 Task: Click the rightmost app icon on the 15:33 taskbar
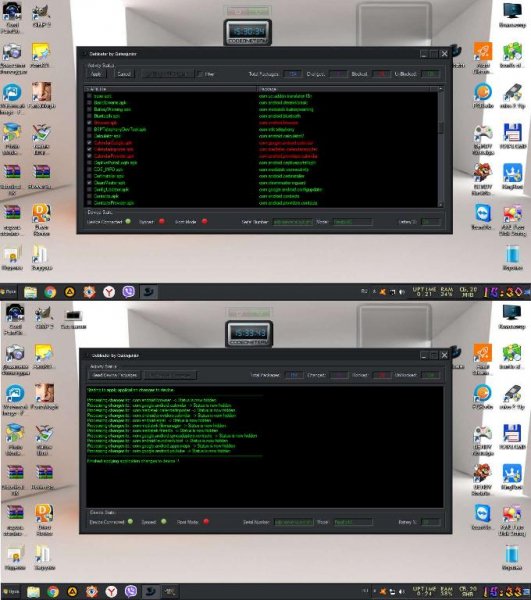coord(169,592)
